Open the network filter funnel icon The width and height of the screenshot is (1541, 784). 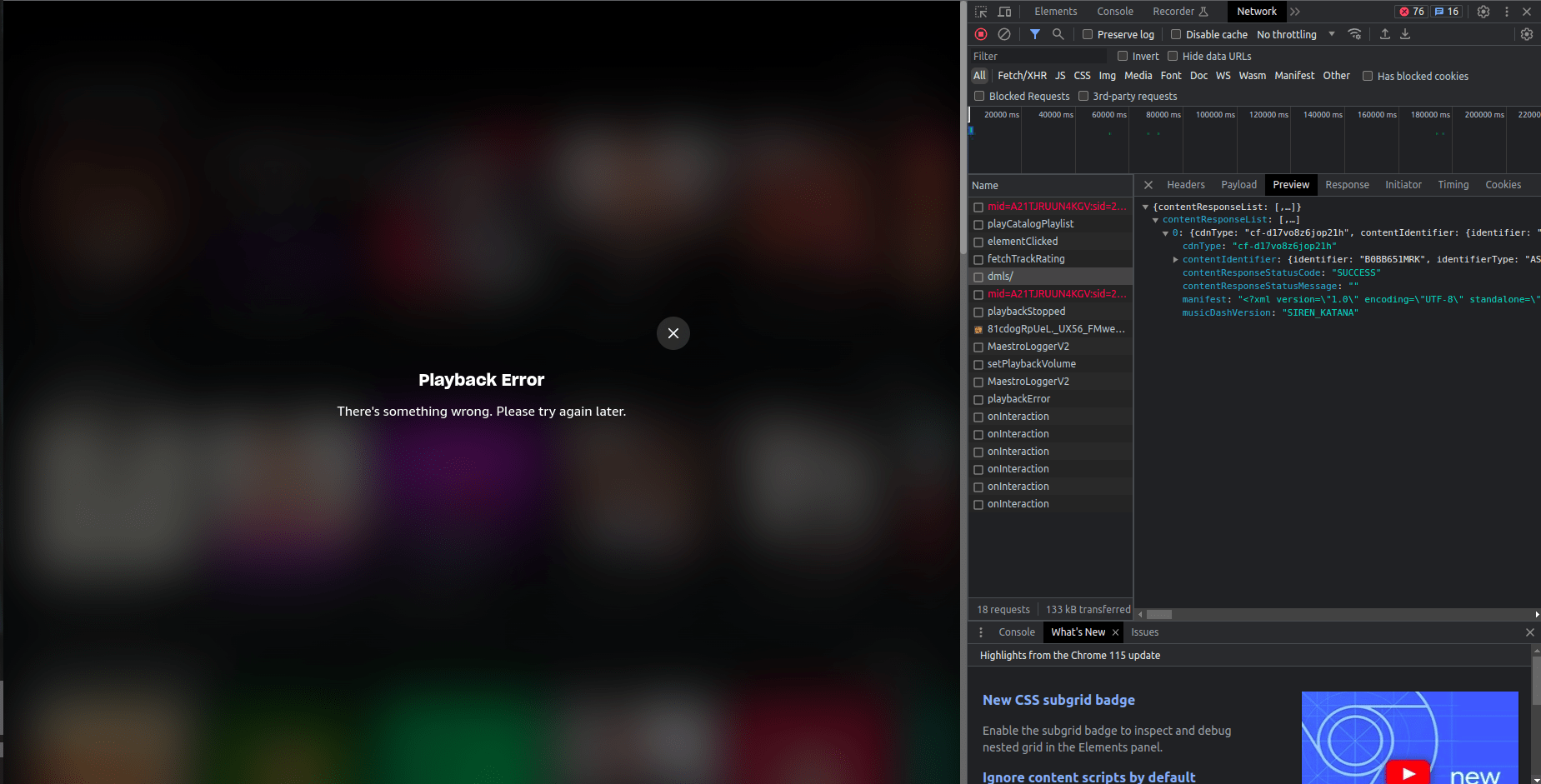pos(1036,34)
